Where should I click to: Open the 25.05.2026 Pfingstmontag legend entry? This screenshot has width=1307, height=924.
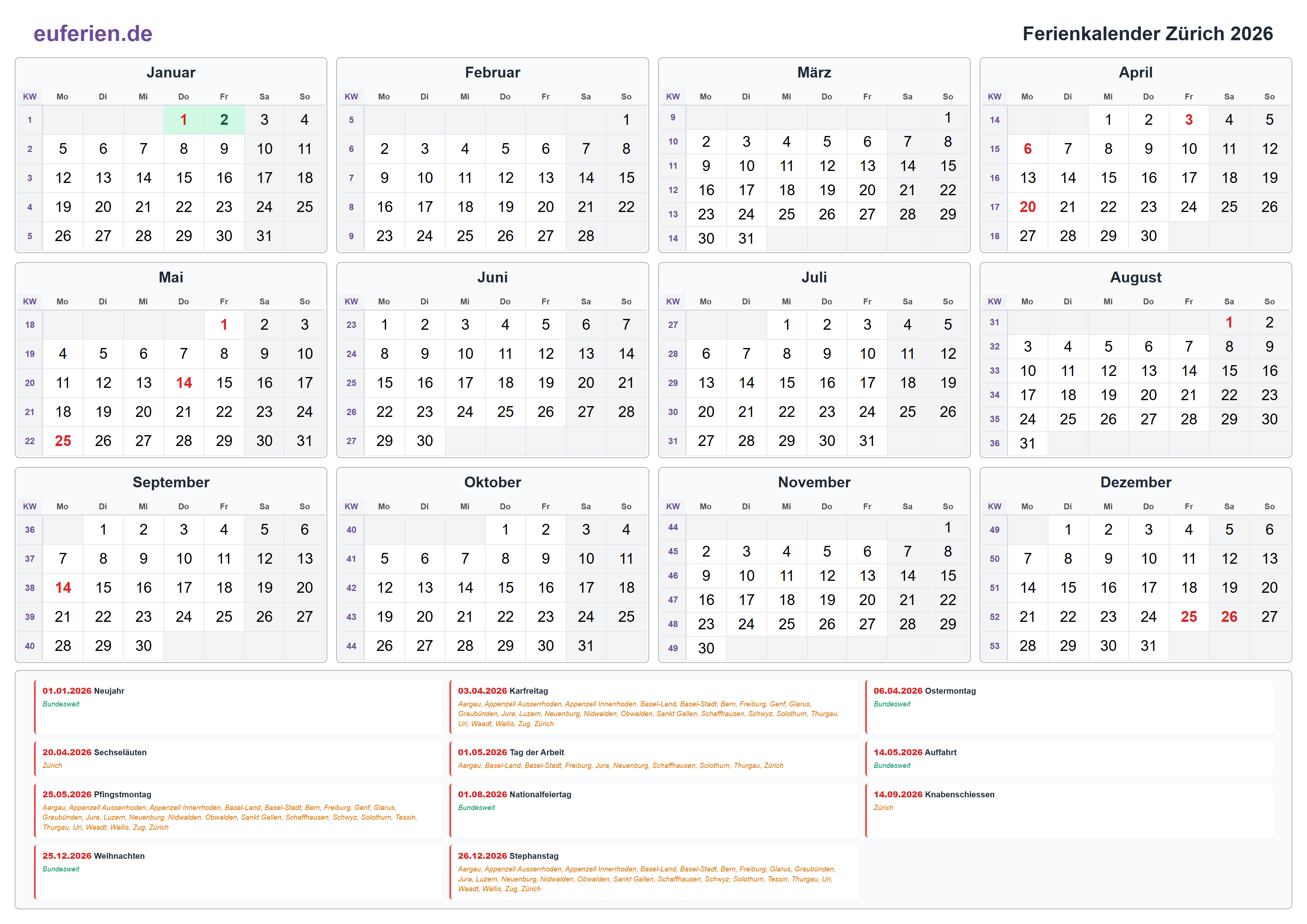pyautogui.click(x=237, y=810)
